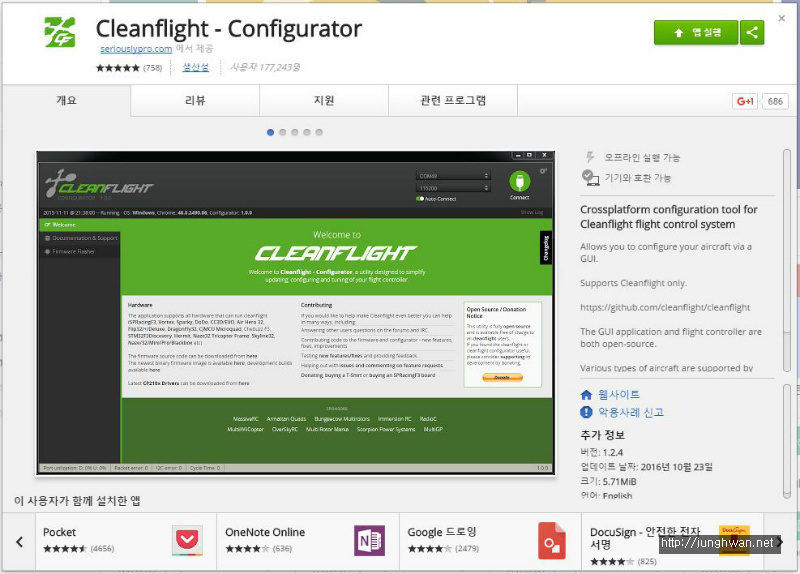The height and width of the screenshot is (574, 800).
Task: Click the blue home icon
Action: tap(586, 394)
